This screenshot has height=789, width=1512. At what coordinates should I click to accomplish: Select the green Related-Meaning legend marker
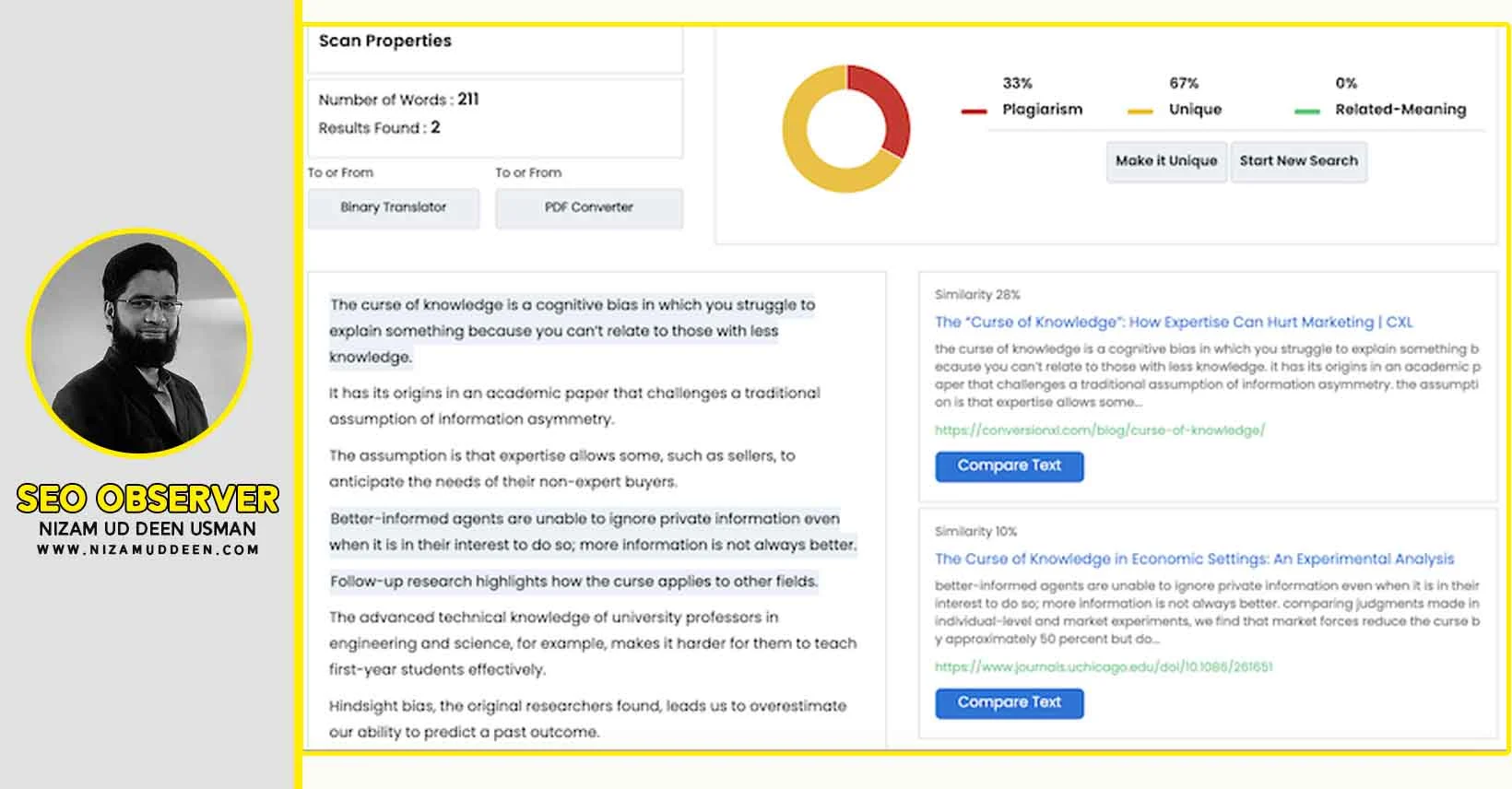1307,112
